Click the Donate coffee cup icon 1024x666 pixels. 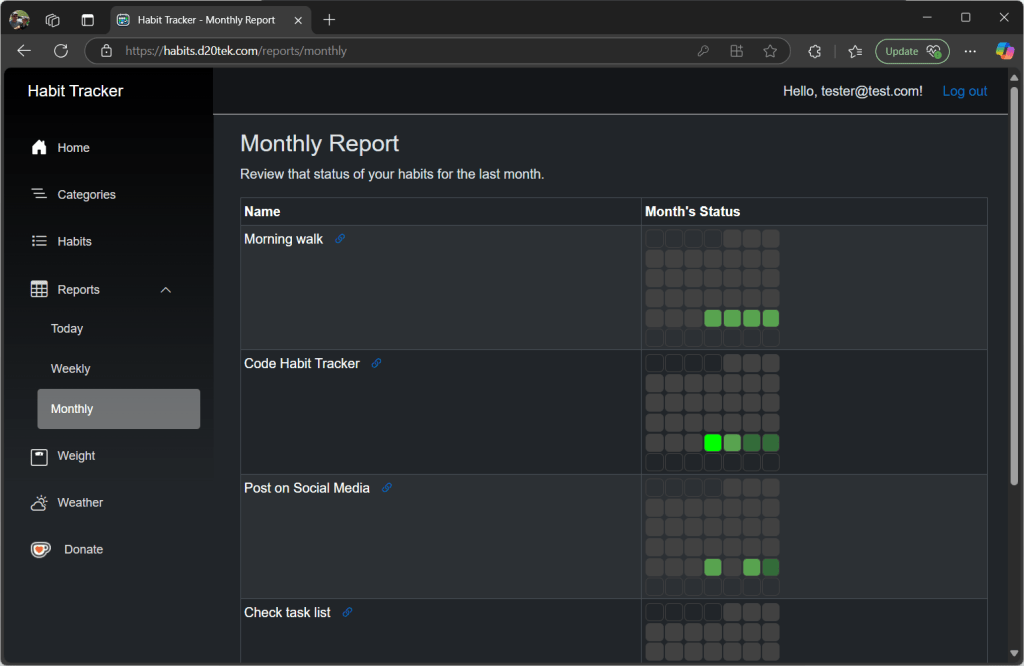click(x=40, y=549)
